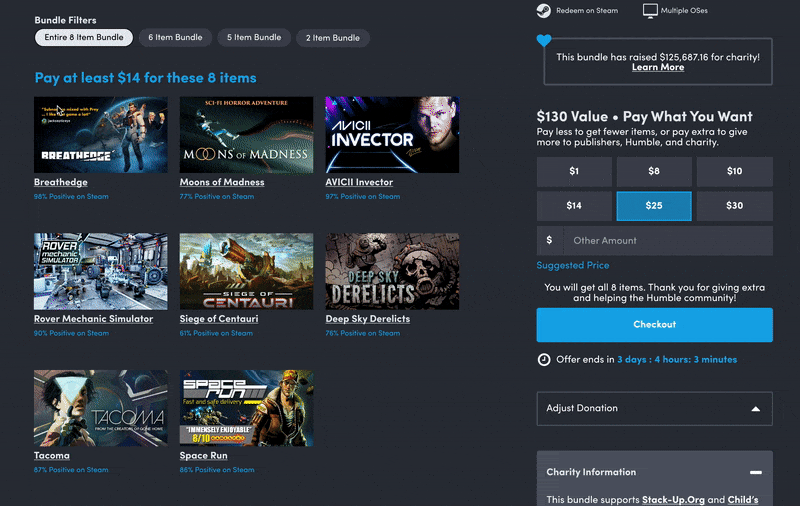
Task: Click the dollar sign beside Other Amount
Action: [549, 240]
